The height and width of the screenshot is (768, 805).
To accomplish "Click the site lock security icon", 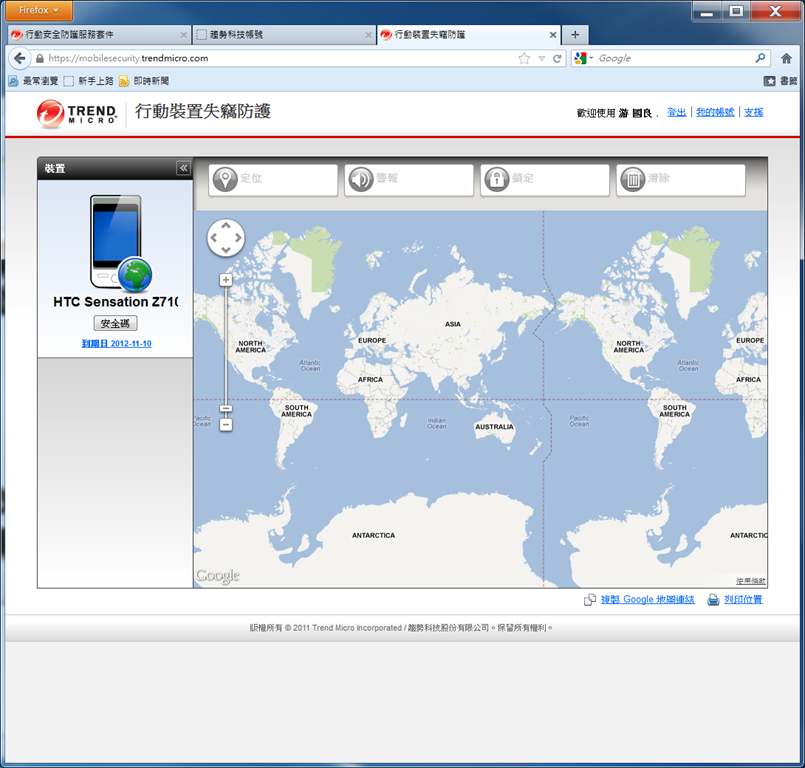I will pos(40,59).
